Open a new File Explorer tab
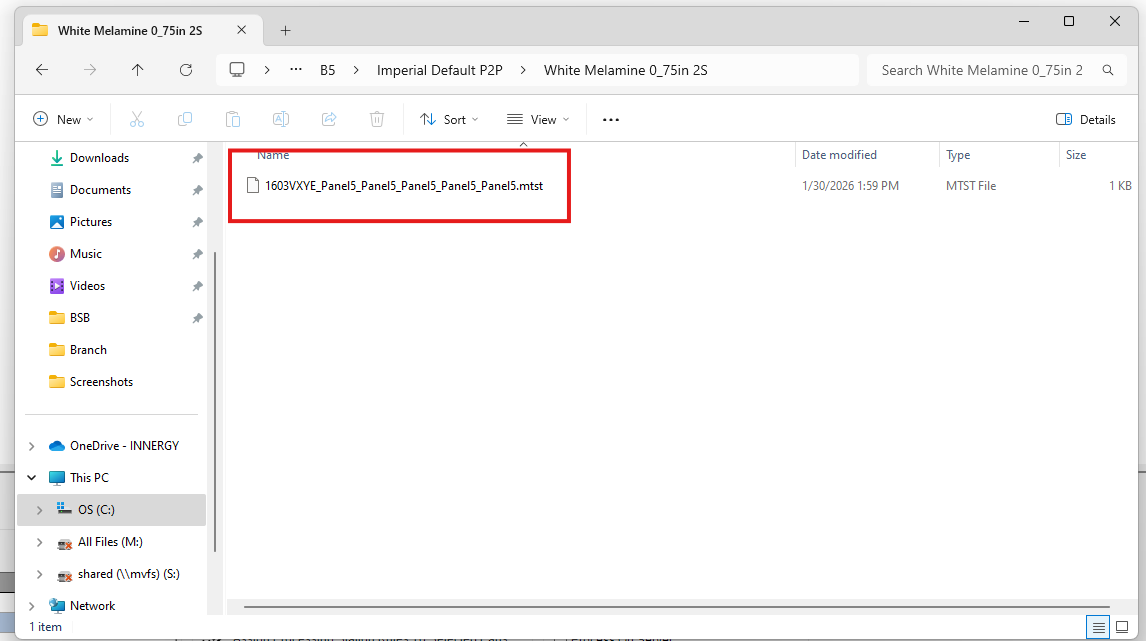 click(285, 30)
